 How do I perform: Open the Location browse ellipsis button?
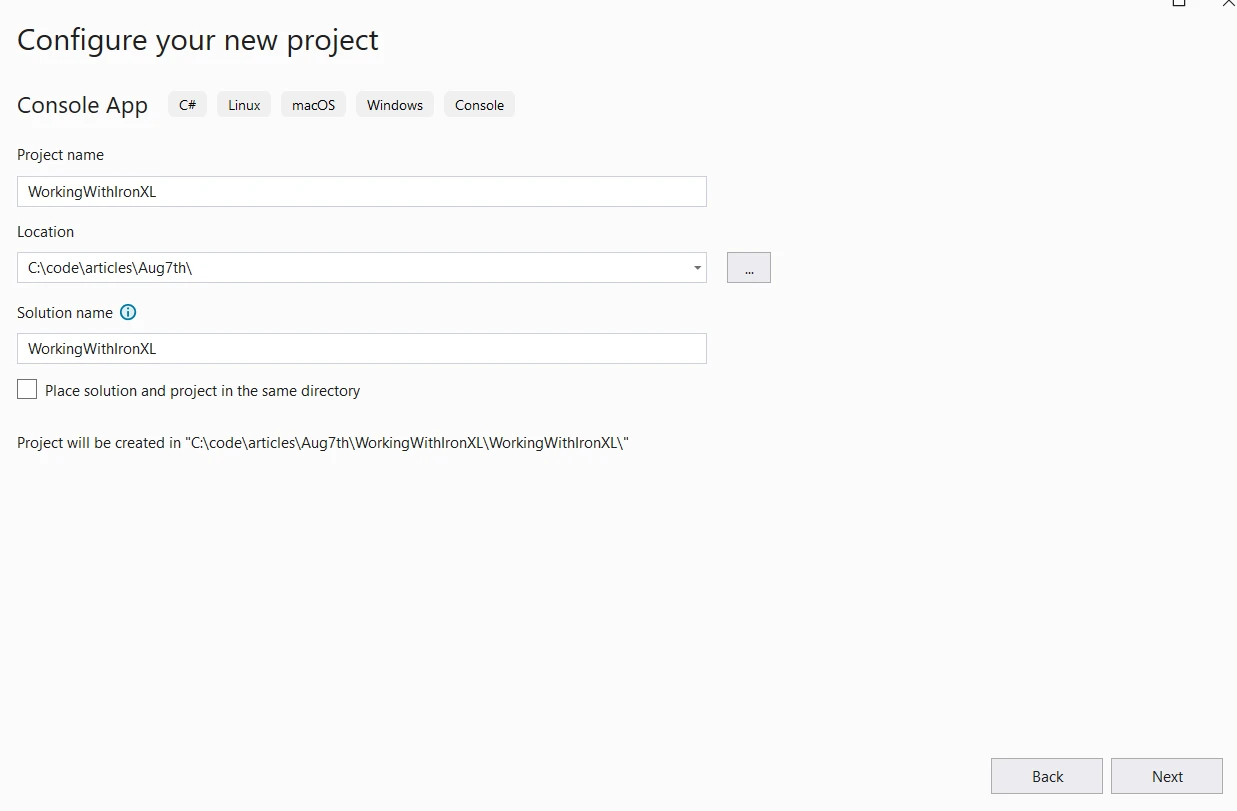pos(748,268)
